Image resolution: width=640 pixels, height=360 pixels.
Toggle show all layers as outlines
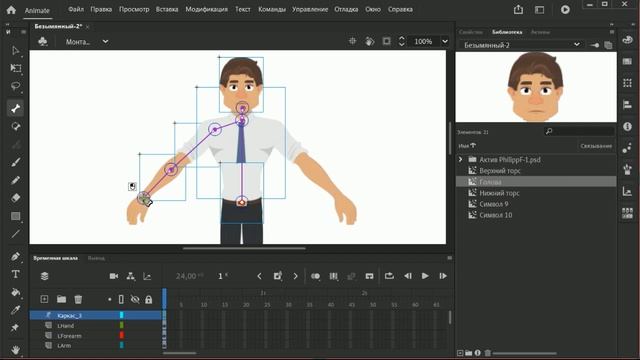[121, 299]
